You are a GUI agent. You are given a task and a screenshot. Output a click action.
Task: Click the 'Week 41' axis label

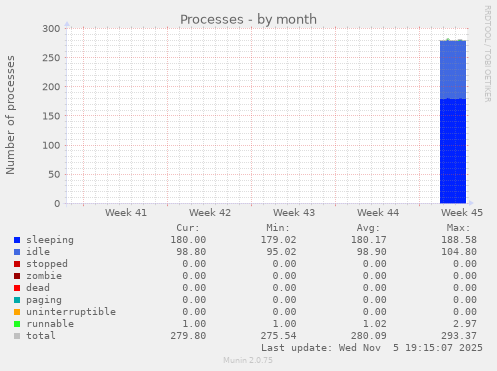(126, 213)
